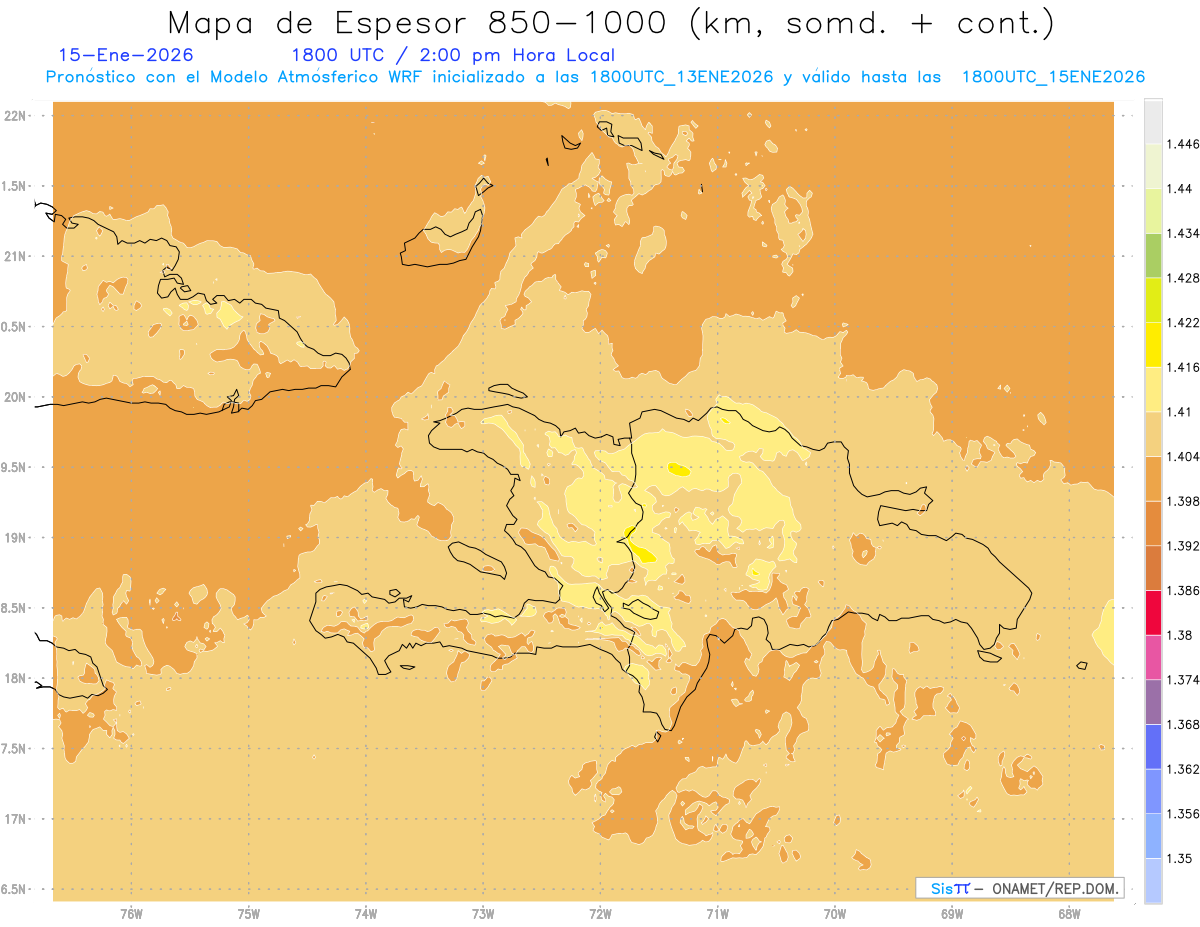
Task: Click the colorbar value 1.374
Action: coord(1185,680)
